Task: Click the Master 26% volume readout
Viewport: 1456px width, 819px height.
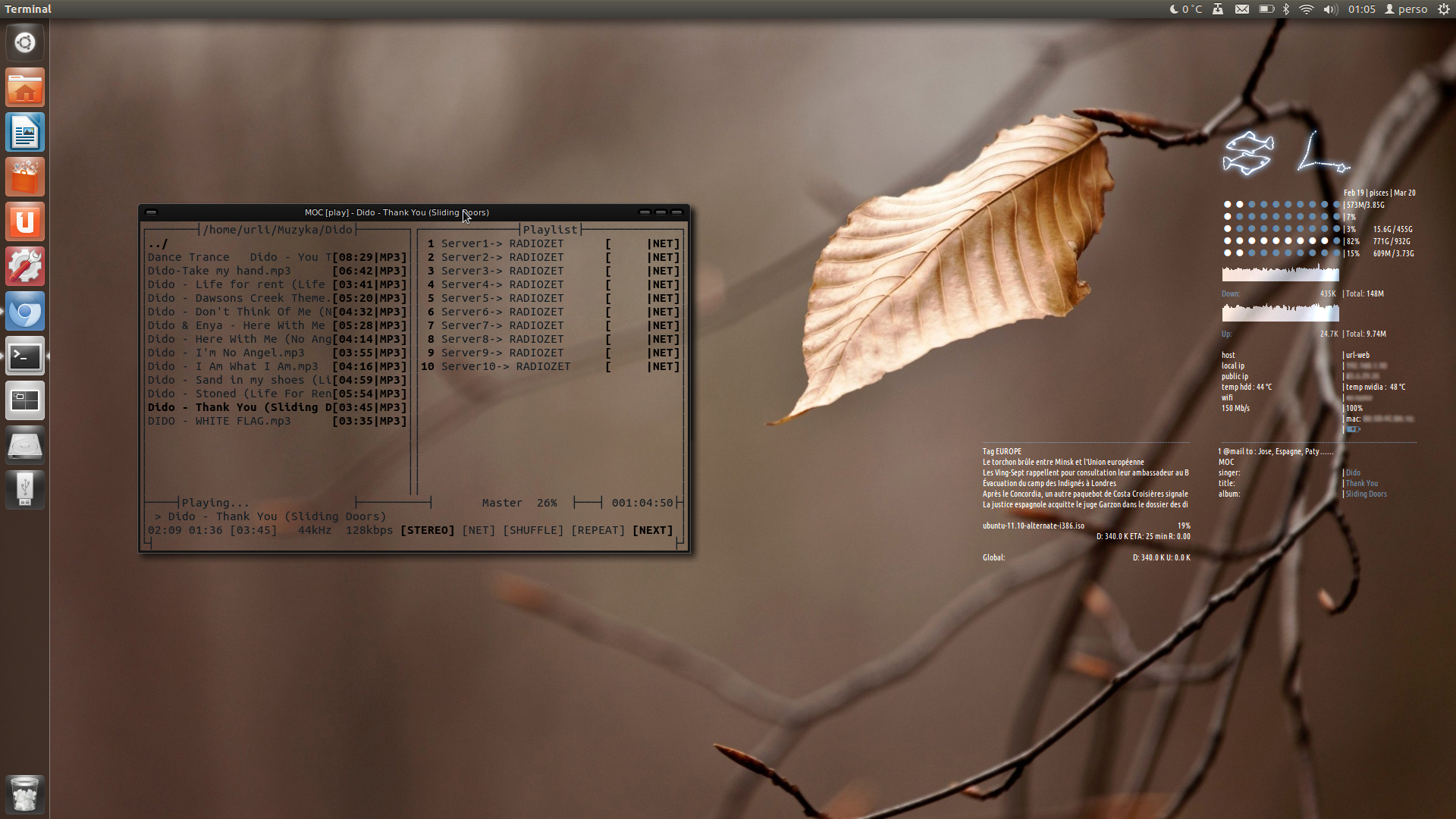Action: (x=519, y=503)
